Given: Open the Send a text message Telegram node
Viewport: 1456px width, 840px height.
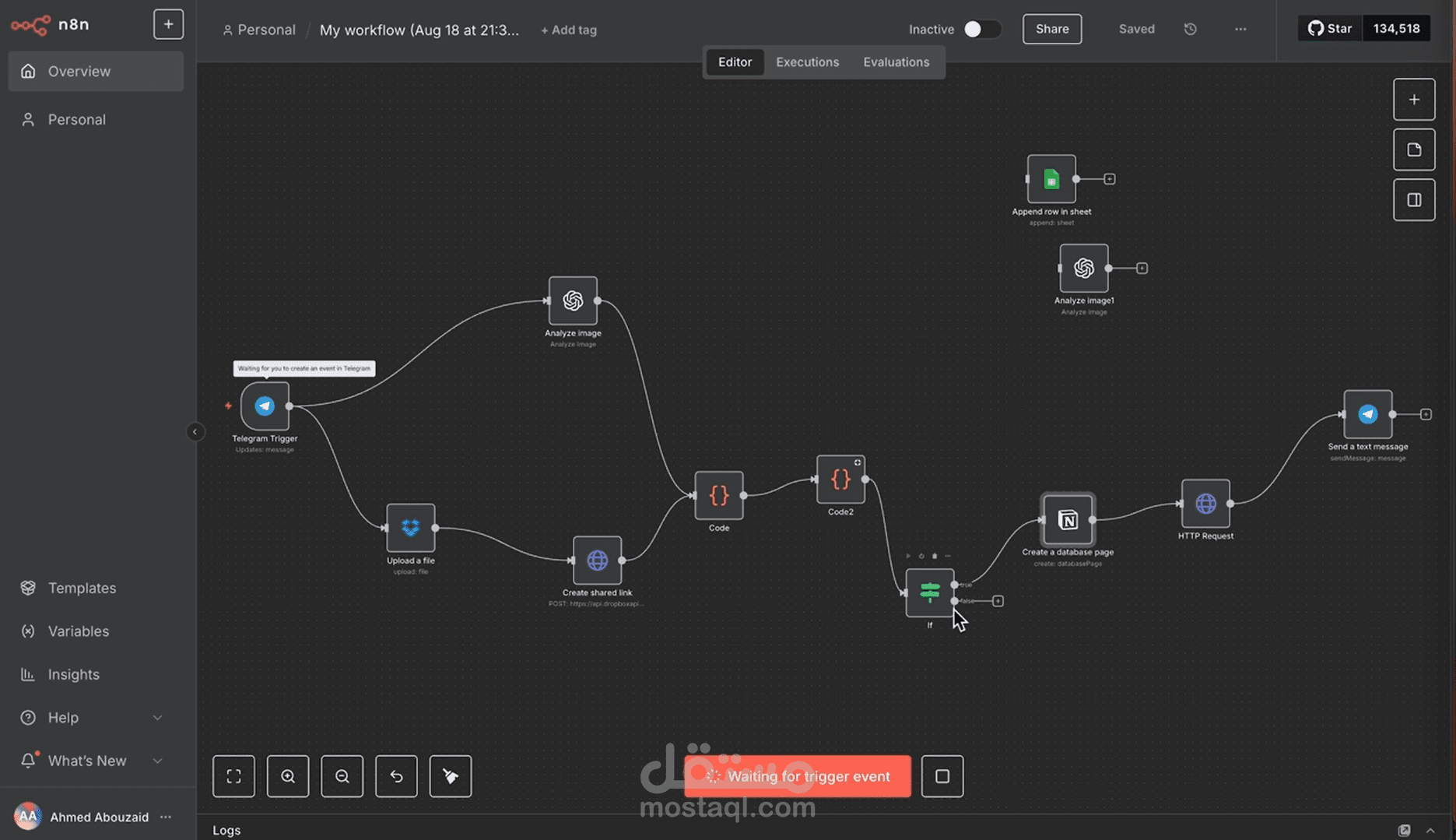Looking at the screenshot, I should (x=1367, y=414).
